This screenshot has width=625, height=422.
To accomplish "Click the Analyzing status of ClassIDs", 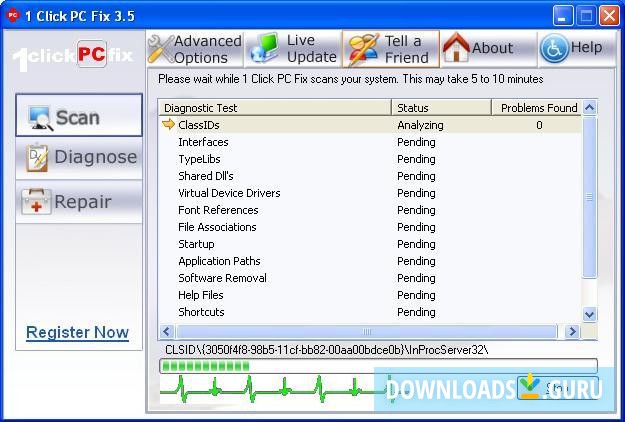I will (420, 125).
